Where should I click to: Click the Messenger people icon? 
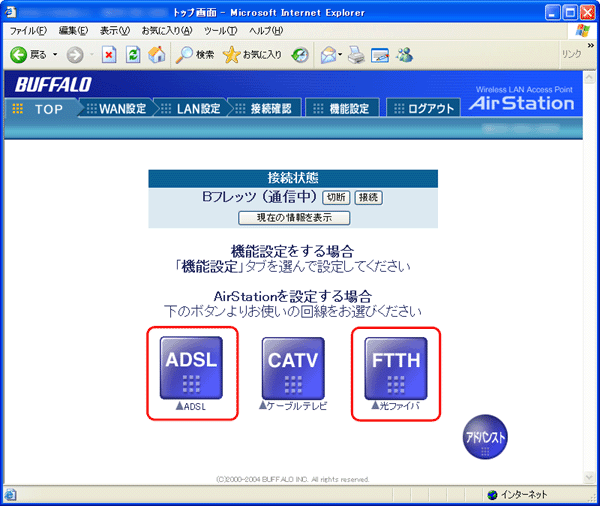click(404, 55)
